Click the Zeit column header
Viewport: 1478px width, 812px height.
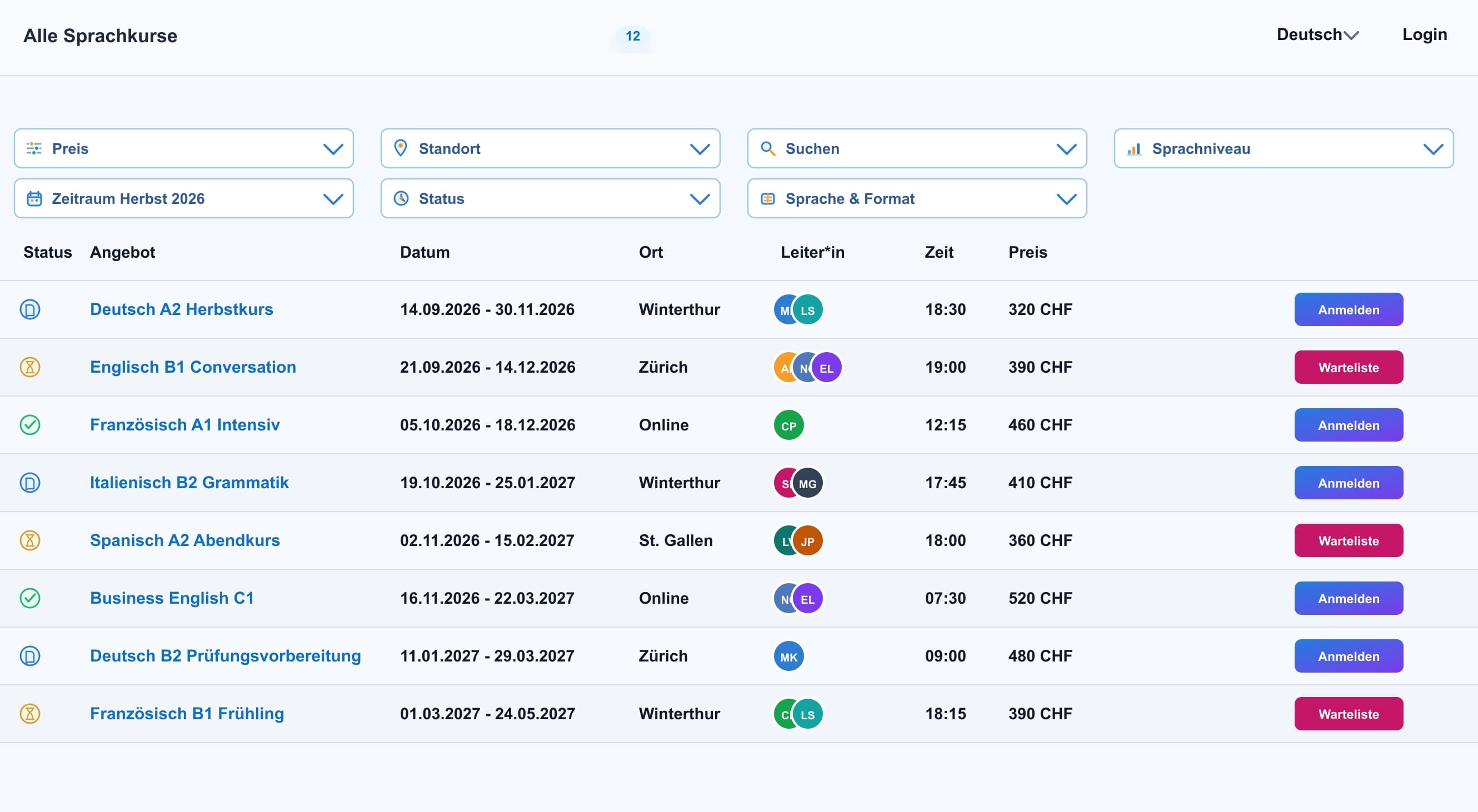point(938,252)
